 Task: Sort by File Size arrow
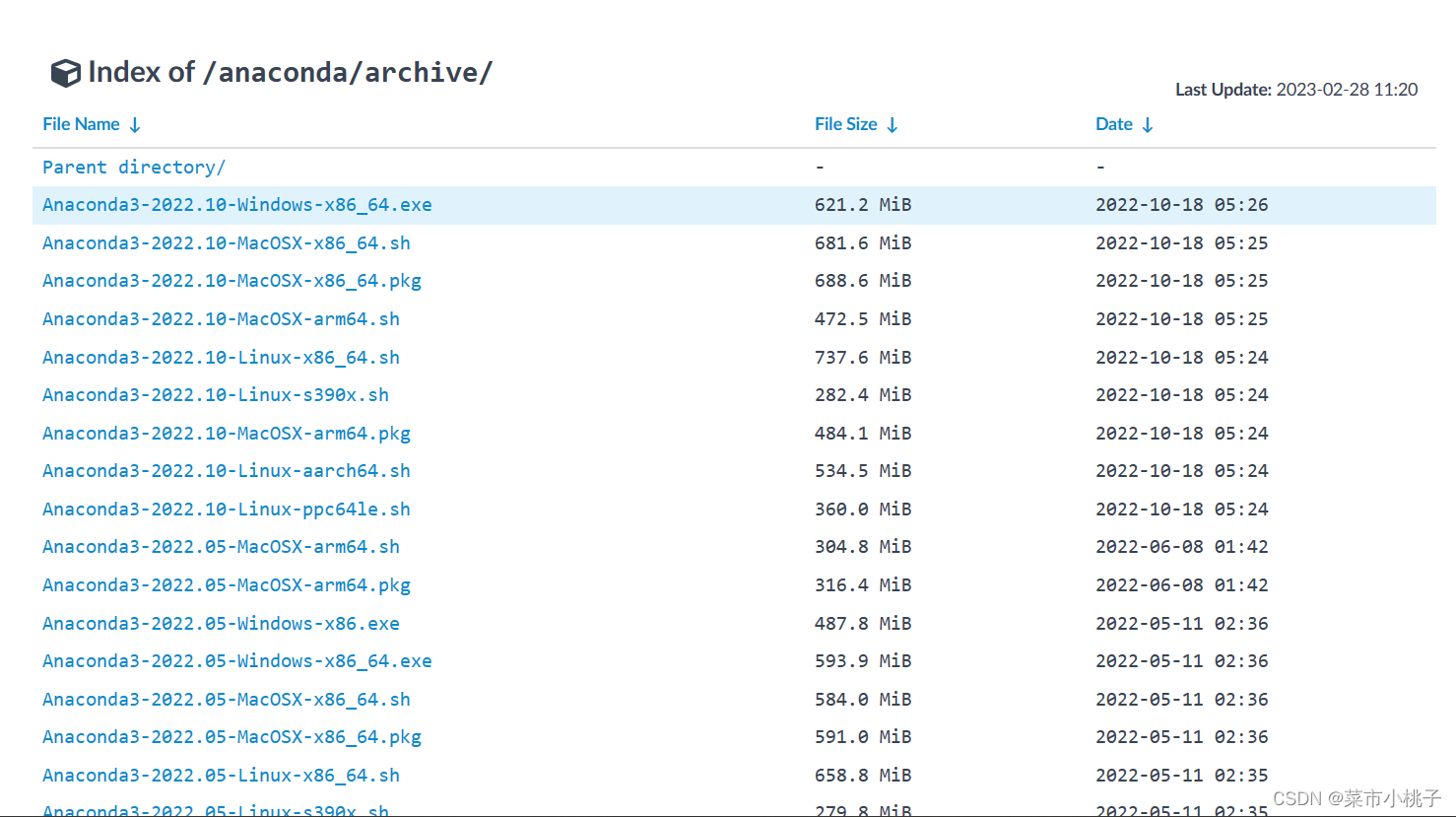click(893, 125)
